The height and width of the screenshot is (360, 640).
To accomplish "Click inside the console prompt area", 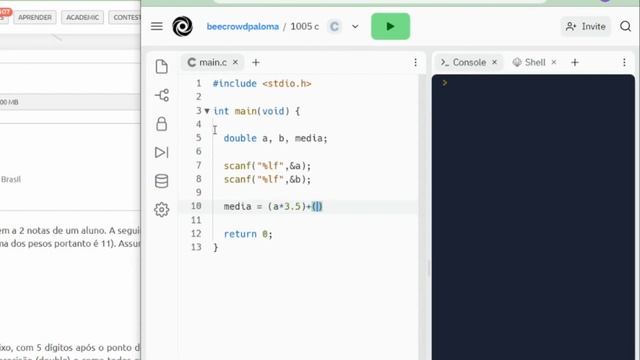I will point(533,216).
